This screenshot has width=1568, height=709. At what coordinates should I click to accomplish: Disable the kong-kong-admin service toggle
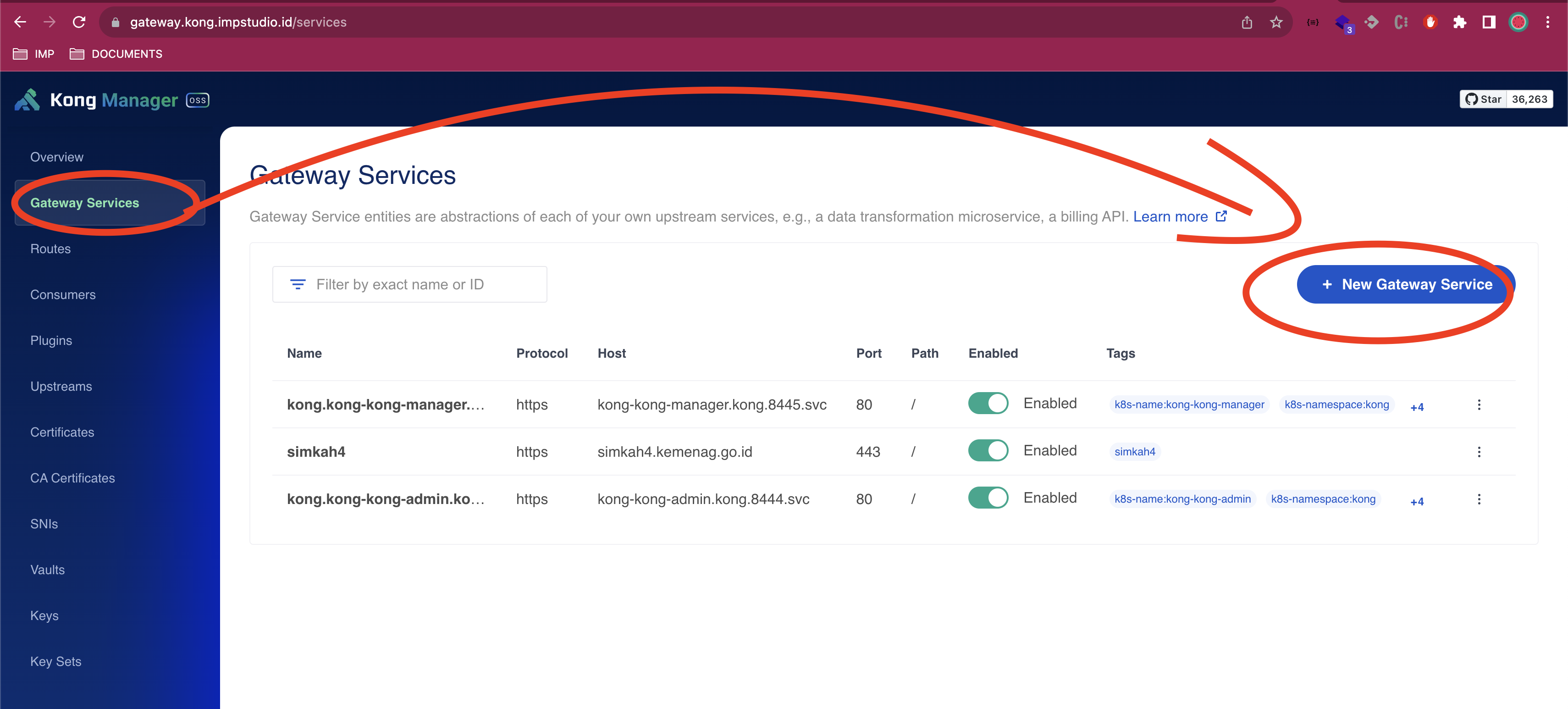coord(988,498)
